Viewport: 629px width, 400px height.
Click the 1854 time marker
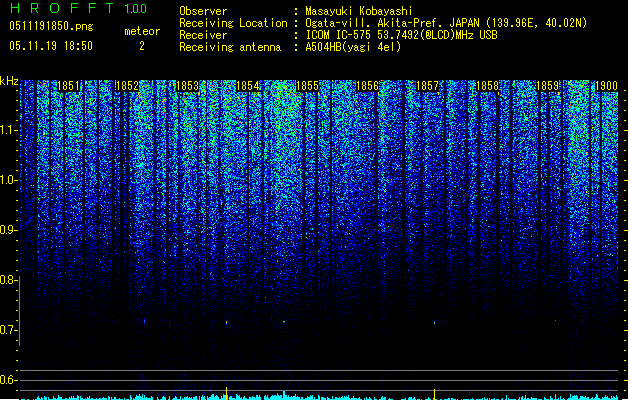coord(248,86)
